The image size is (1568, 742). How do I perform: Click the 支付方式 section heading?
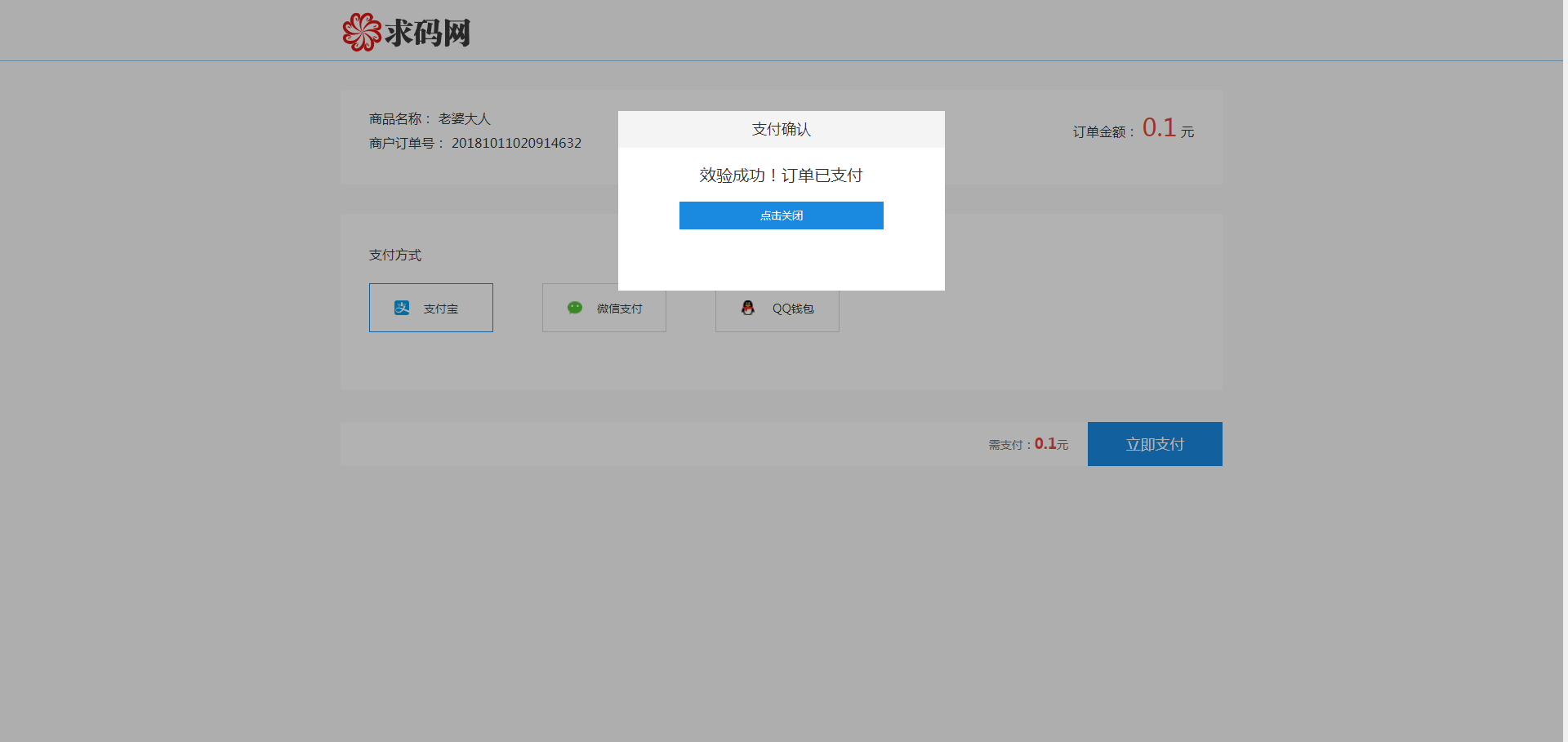point(395,255)
